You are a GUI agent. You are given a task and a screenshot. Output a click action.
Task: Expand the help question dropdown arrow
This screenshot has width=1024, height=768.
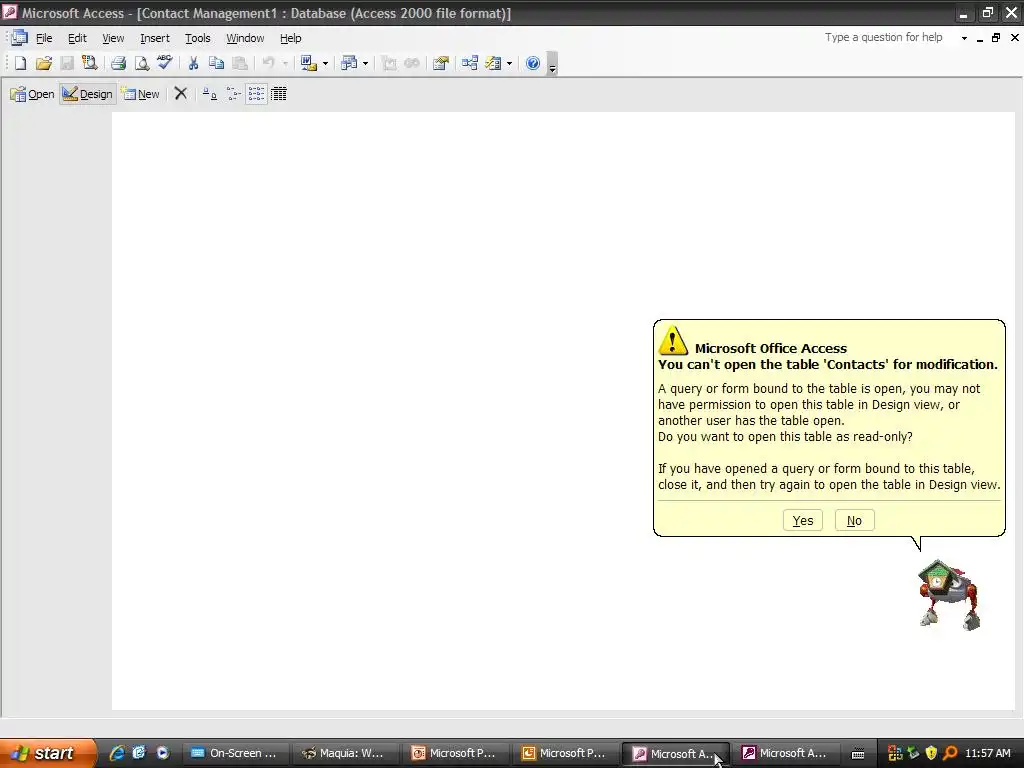click(964, 38)
